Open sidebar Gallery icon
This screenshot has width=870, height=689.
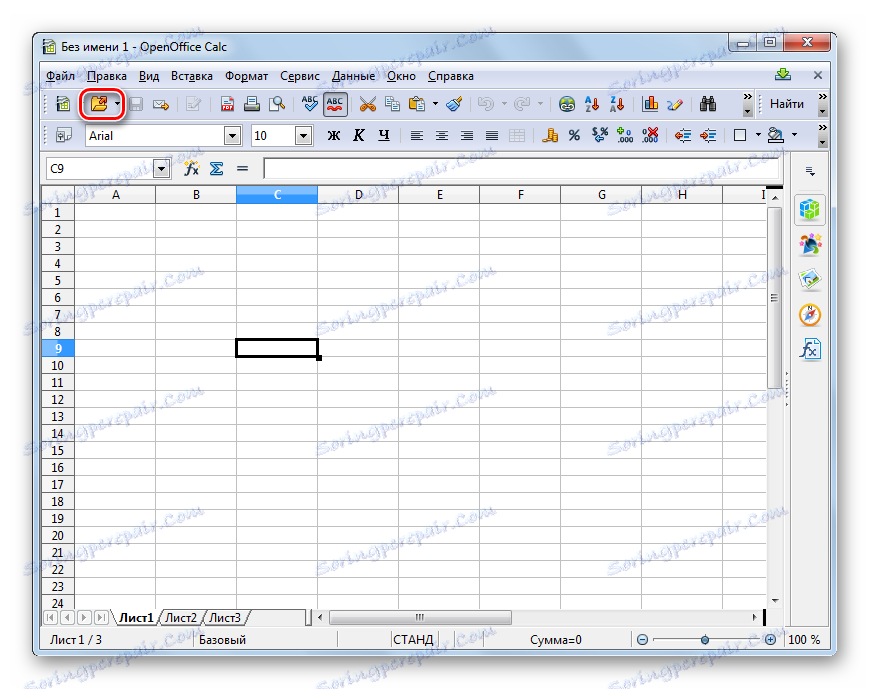point(810,279)
